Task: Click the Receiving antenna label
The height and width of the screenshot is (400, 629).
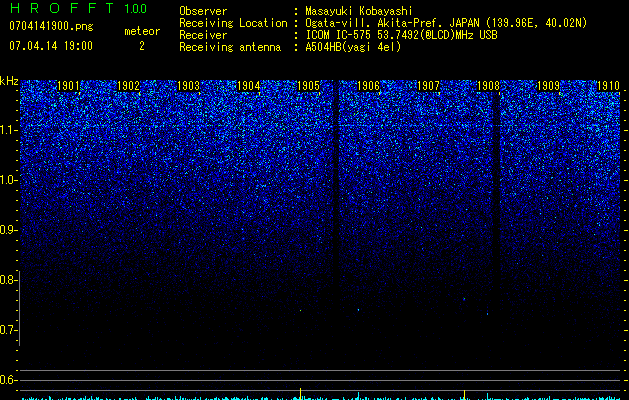Action: tap(230, 47)
